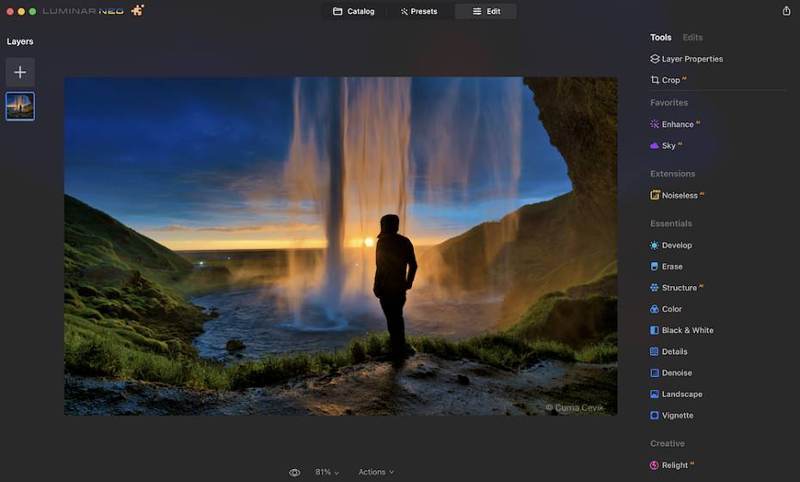Click the Denoise tool icon
The width and height of the screenshot is (800, 482).
[655, 373]
